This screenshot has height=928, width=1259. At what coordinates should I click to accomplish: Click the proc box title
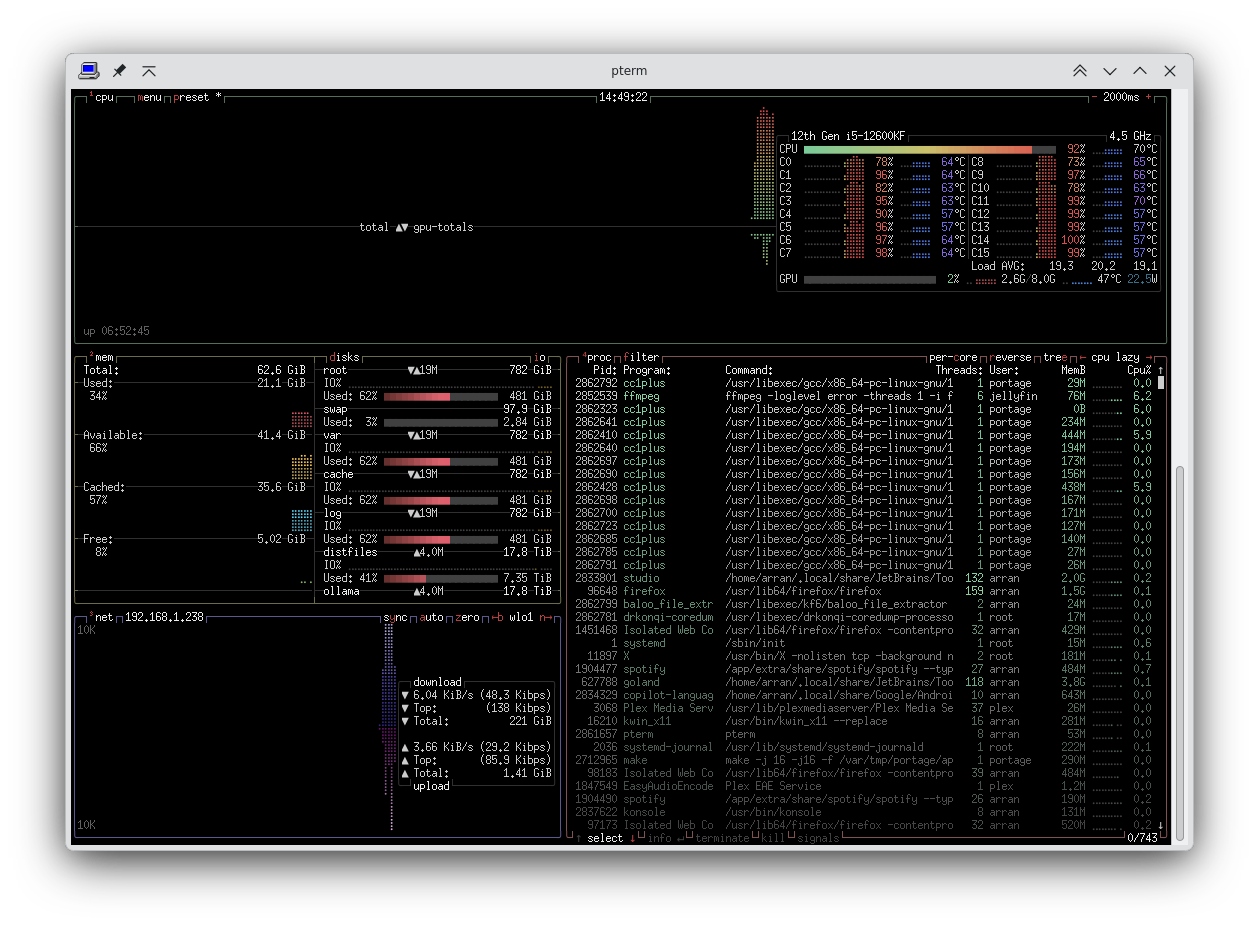(597, 357)
